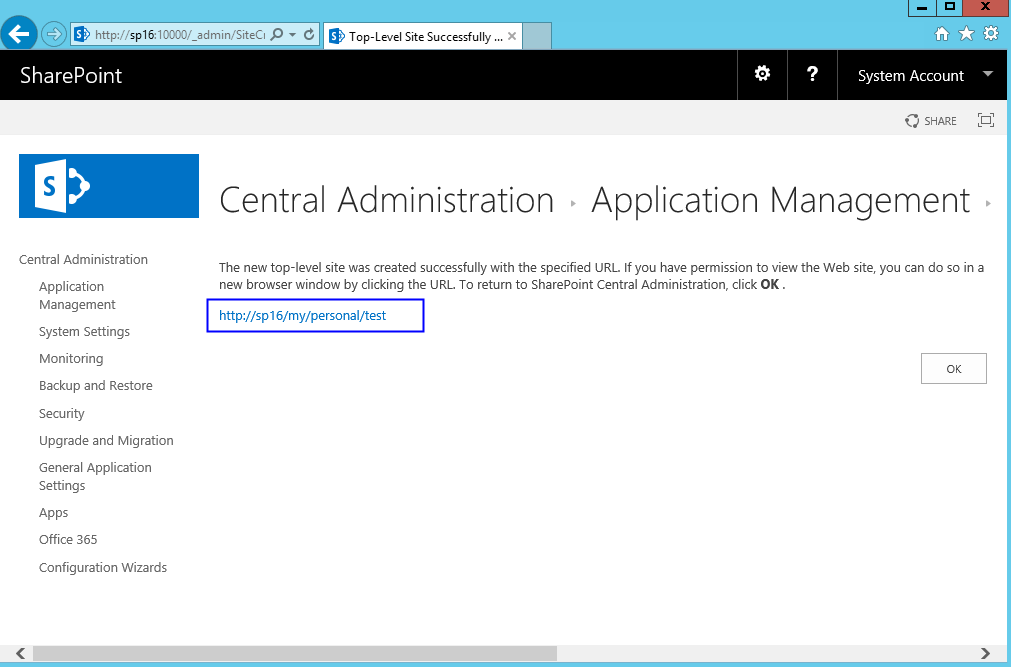
Task: Click the search magnifier in address bar
Action: click(x=277, y=34)
